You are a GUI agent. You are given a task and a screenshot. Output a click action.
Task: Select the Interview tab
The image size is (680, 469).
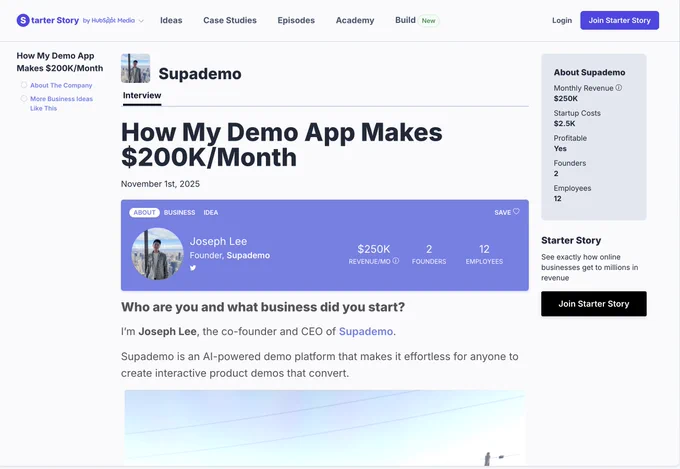142,95
